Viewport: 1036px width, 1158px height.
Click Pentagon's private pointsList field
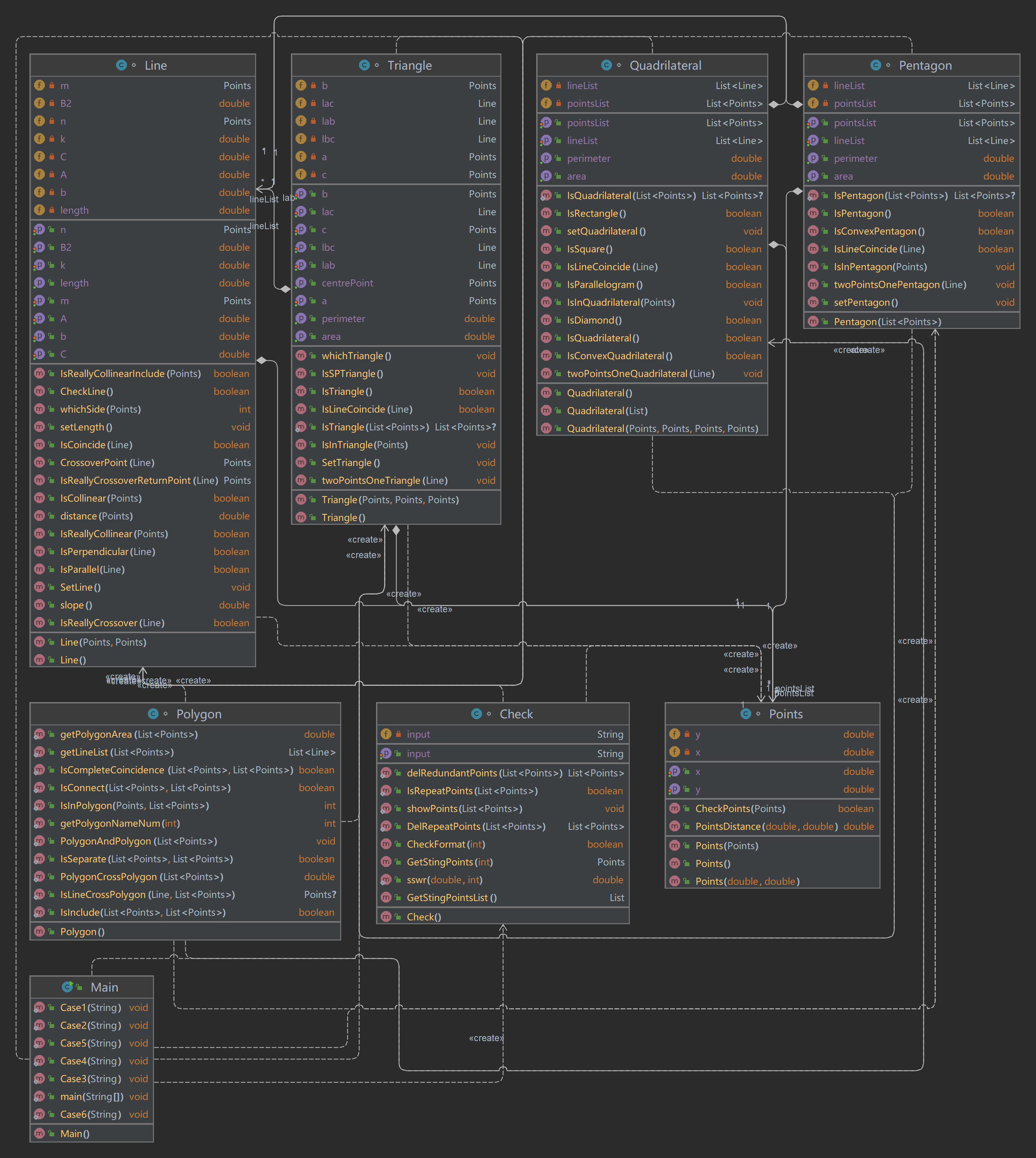pos(911,103)
